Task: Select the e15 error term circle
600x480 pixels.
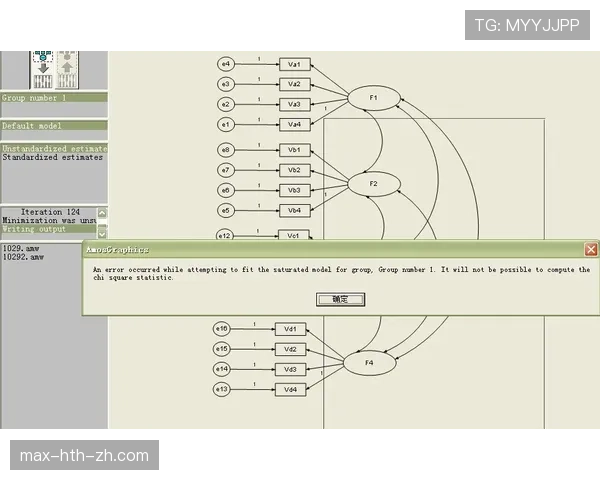Action: point(222,349)
